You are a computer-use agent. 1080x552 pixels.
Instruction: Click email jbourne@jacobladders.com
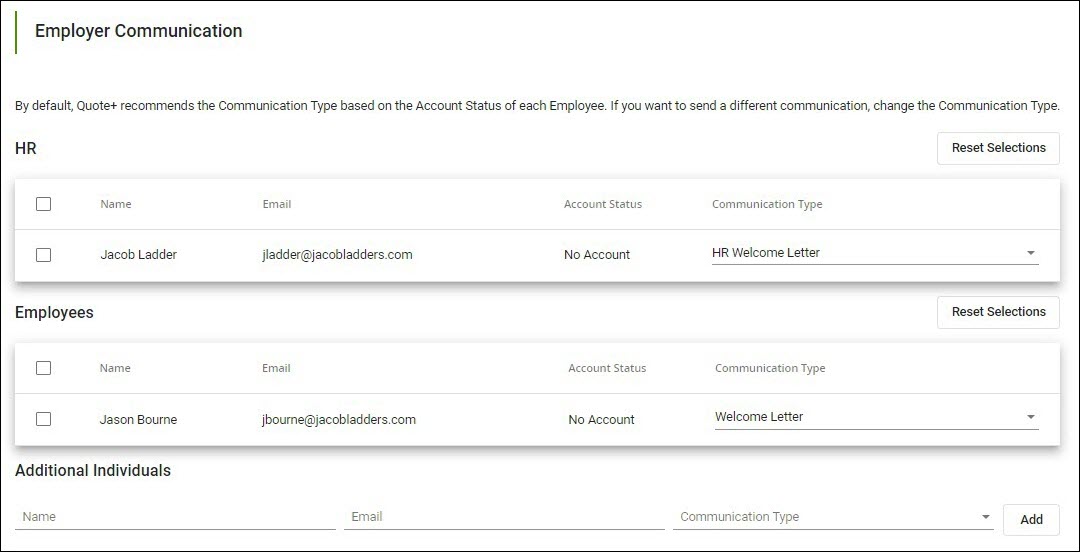pyautogui.click(x=338, y=420)
